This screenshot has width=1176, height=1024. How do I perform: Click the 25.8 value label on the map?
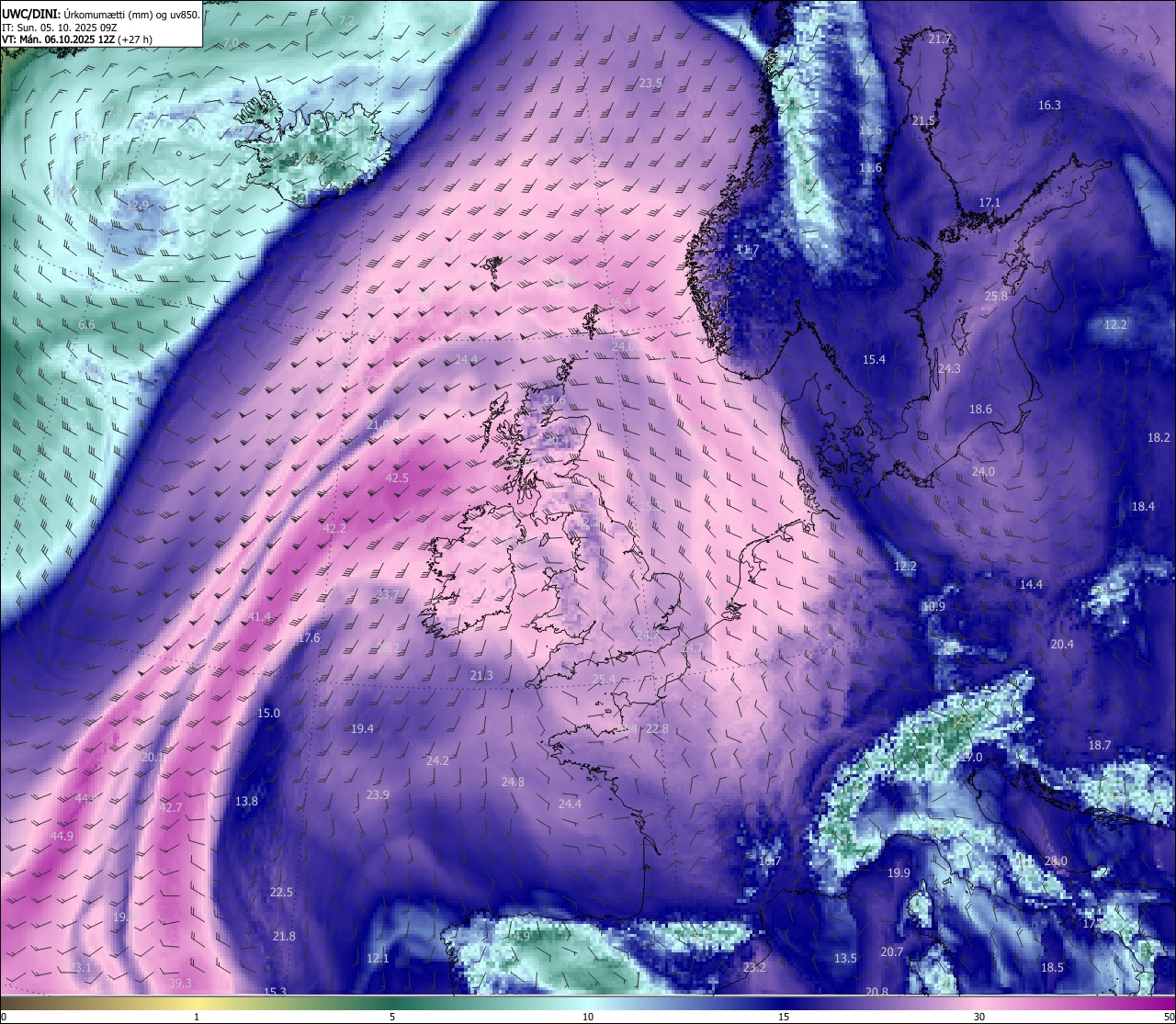(x=996, y=296)
